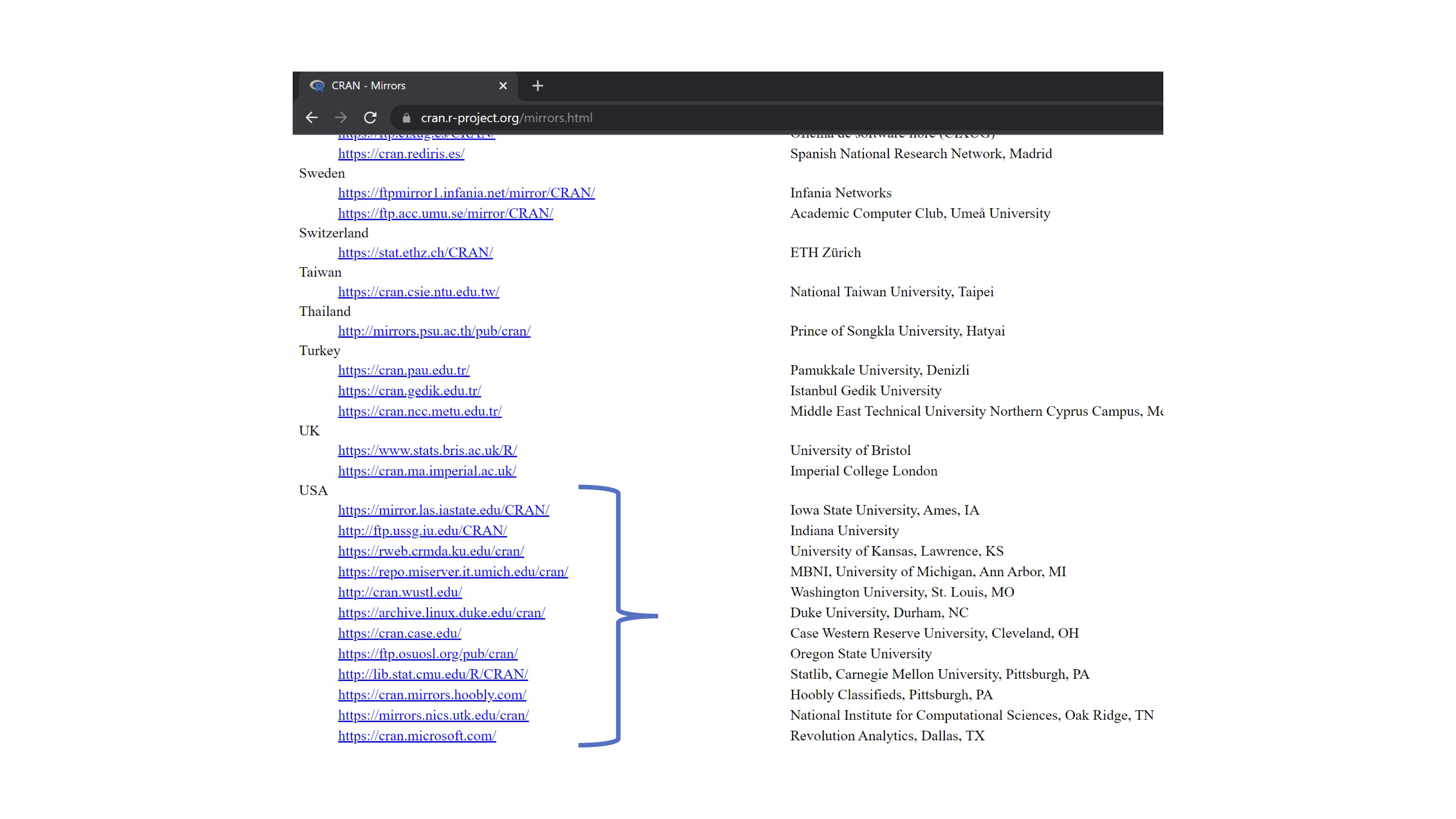This screenshot has width=1456, height=819.
Task: Open the Iowa State mirror link
Action: tap(443, 510)
